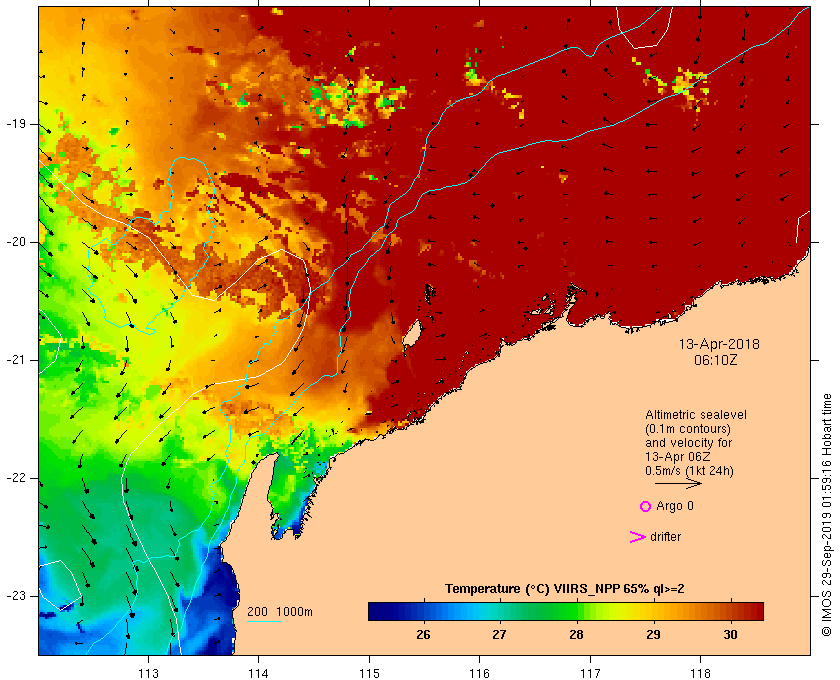
Task: Click the 200 1000m depth label
Action: point(280,612)
